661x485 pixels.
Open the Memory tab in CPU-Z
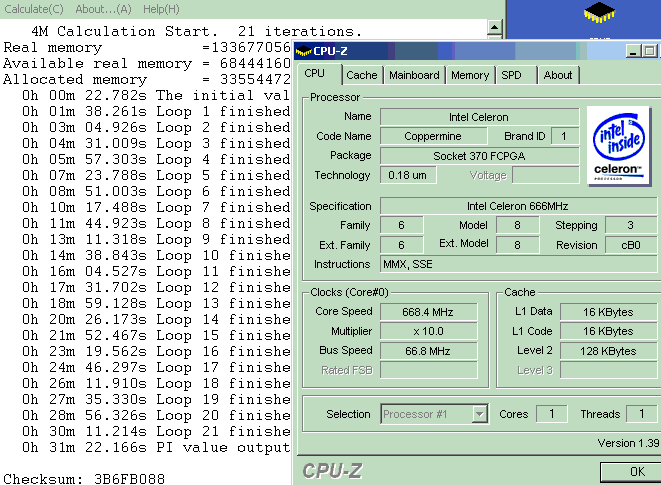pos(470,75)
